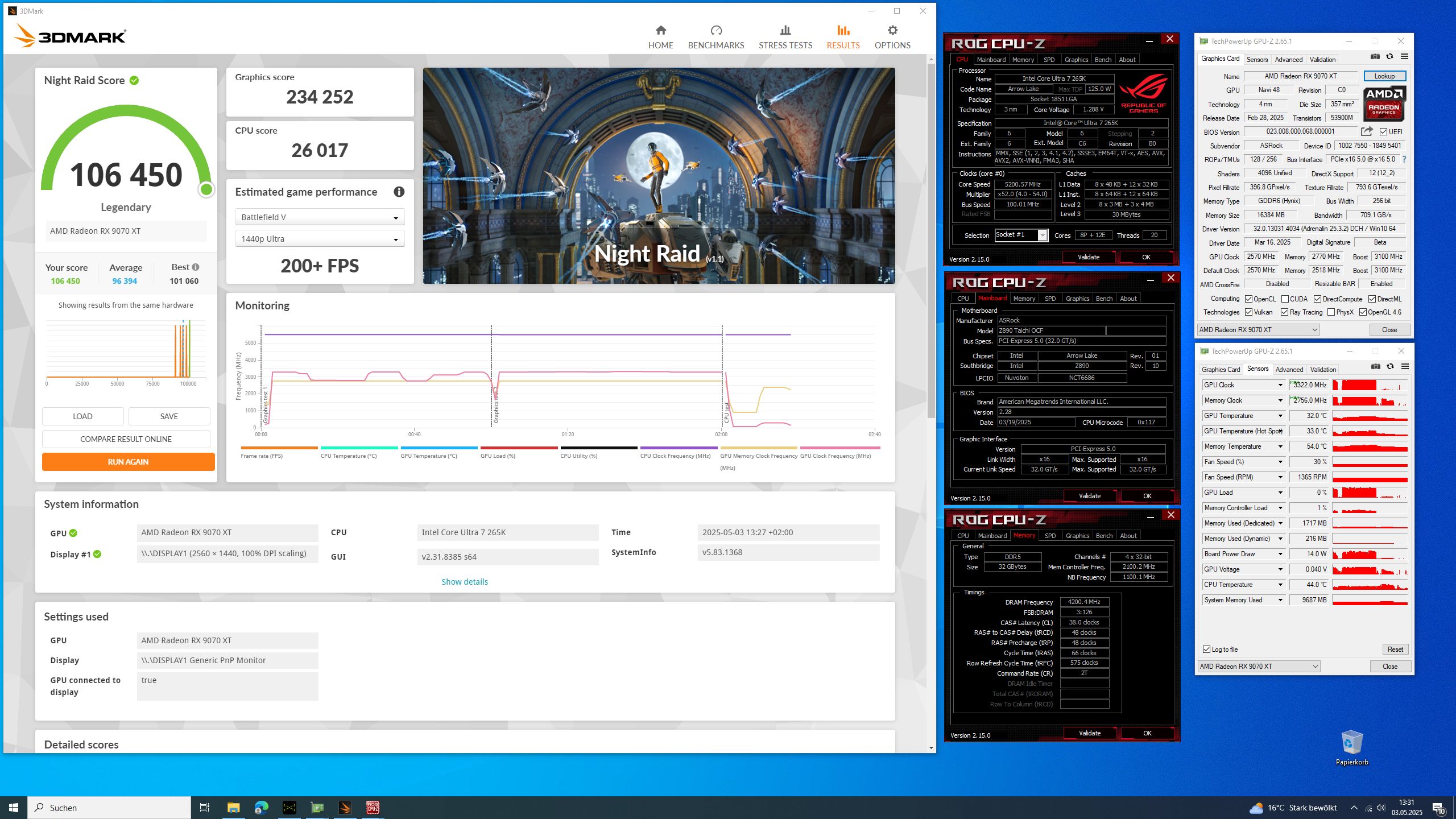Viewport: 1456px width, 819px height.
Task: Open the 1440p Ultra resolution dropdown
Action: point(320,239)
